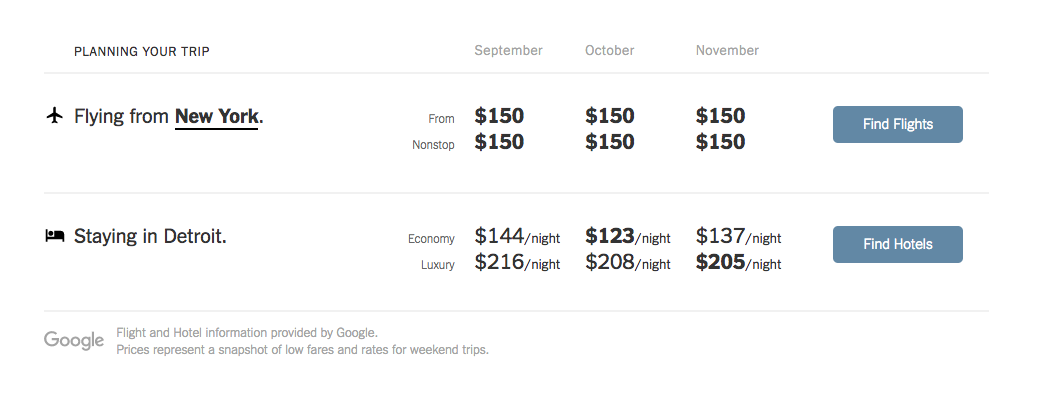Click the September From fare of $150

(499, 116)
